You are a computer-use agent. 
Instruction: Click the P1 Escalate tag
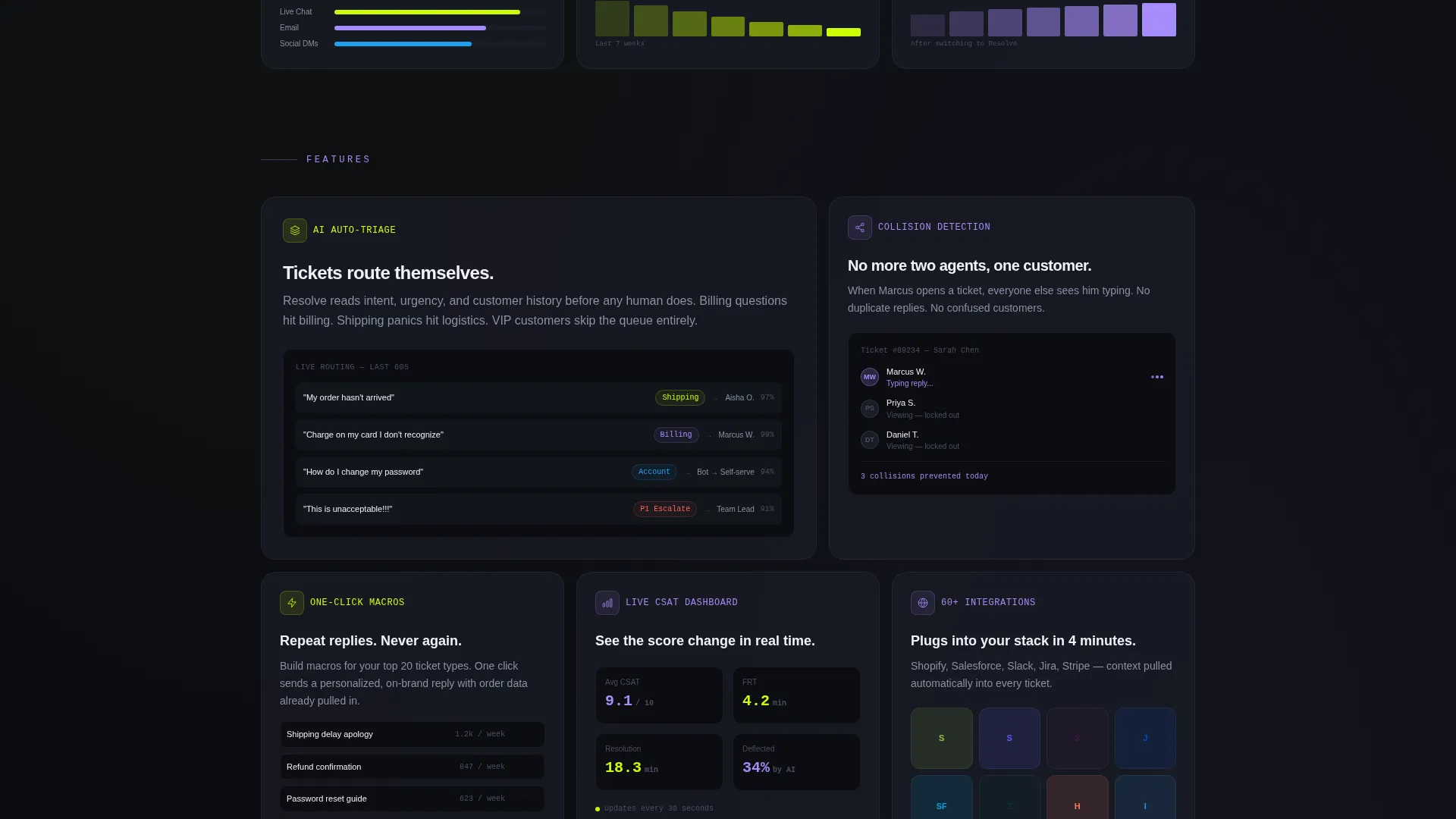(x=665, y=510)
